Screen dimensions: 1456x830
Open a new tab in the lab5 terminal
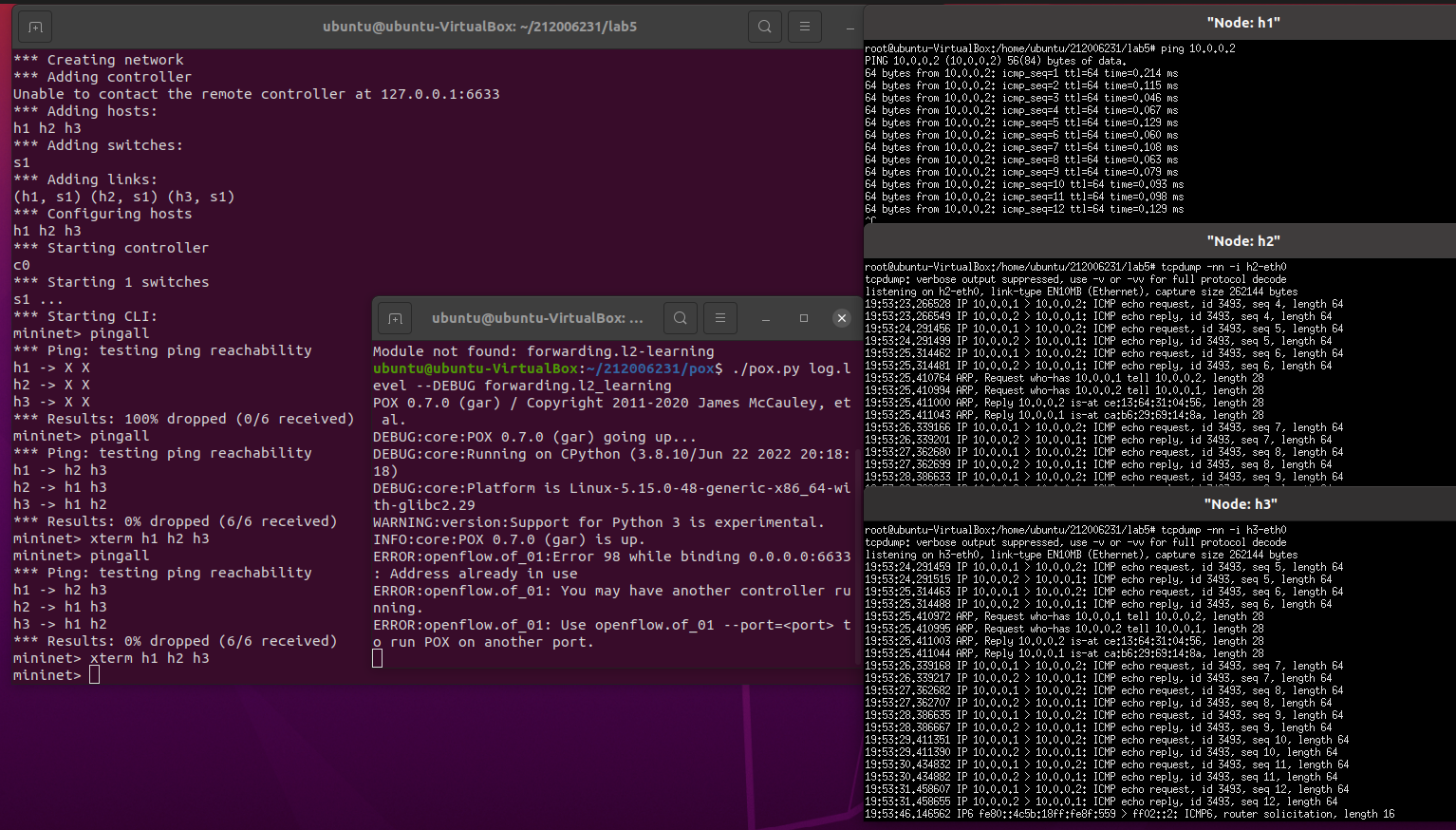tap(35, 28)
